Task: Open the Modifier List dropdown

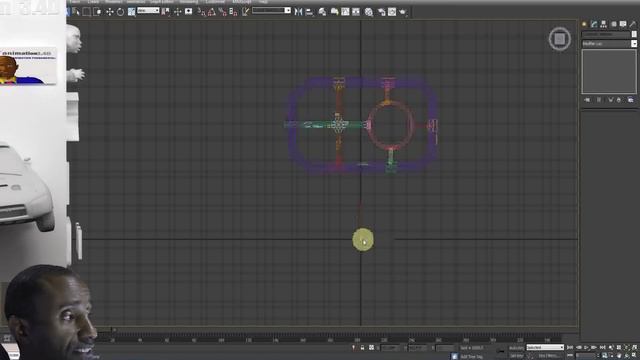Action: 609,43
